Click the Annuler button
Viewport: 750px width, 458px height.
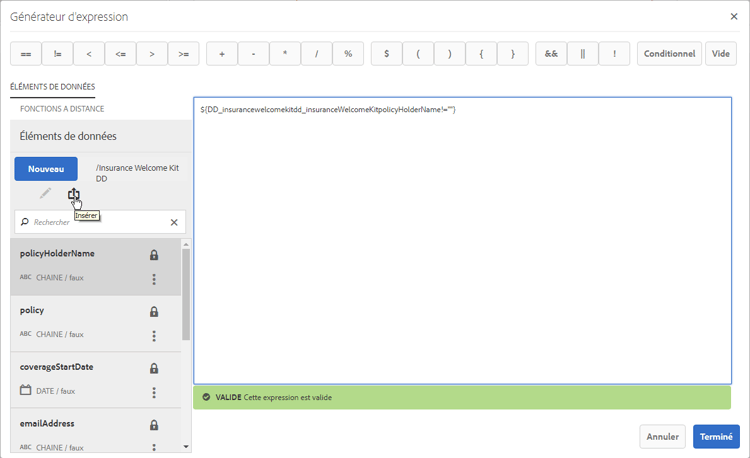pyautogui.click(x=662, y=436)
